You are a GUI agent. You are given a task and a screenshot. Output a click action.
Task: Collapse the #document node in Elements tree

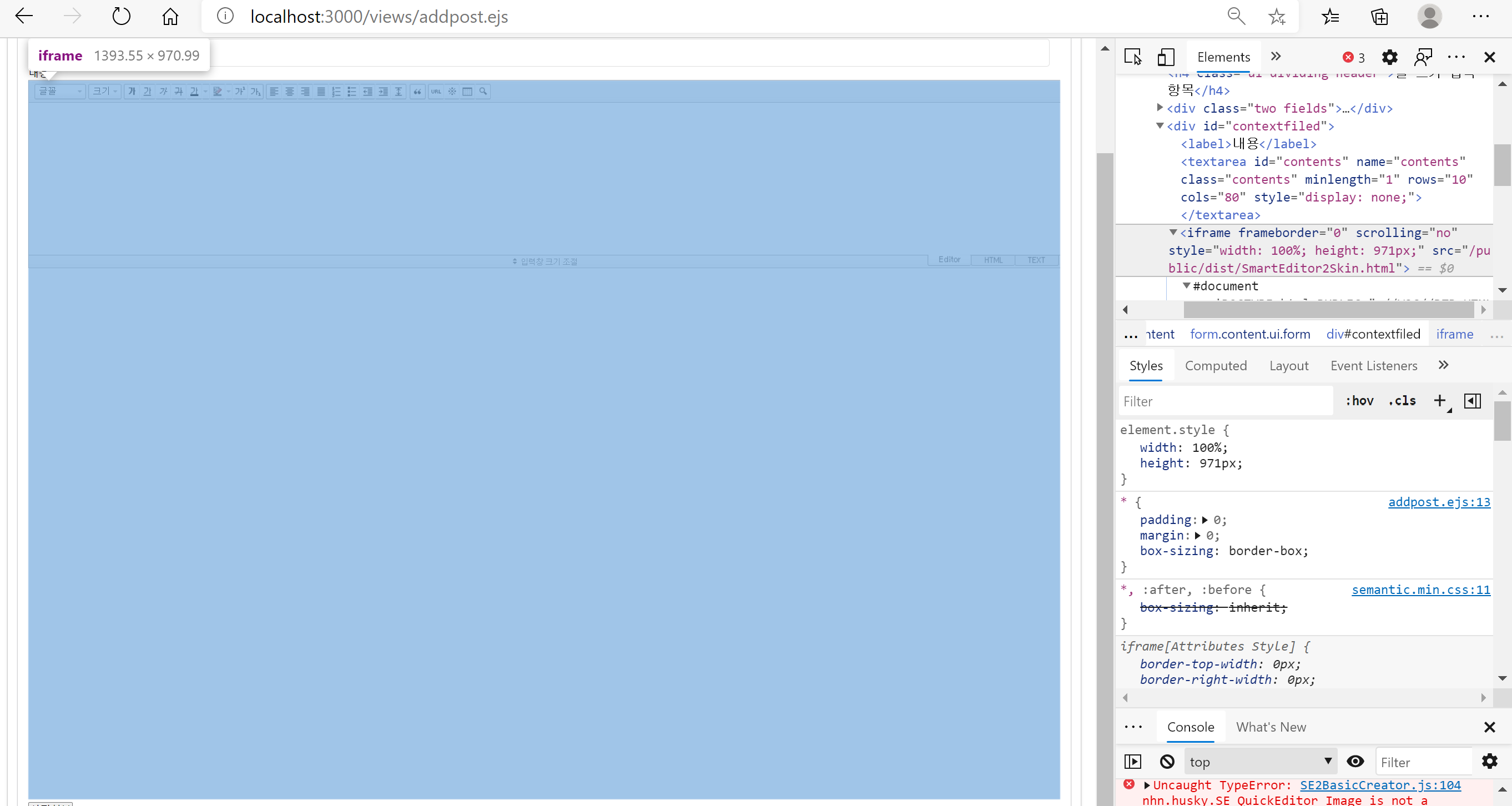[1187, 286]
